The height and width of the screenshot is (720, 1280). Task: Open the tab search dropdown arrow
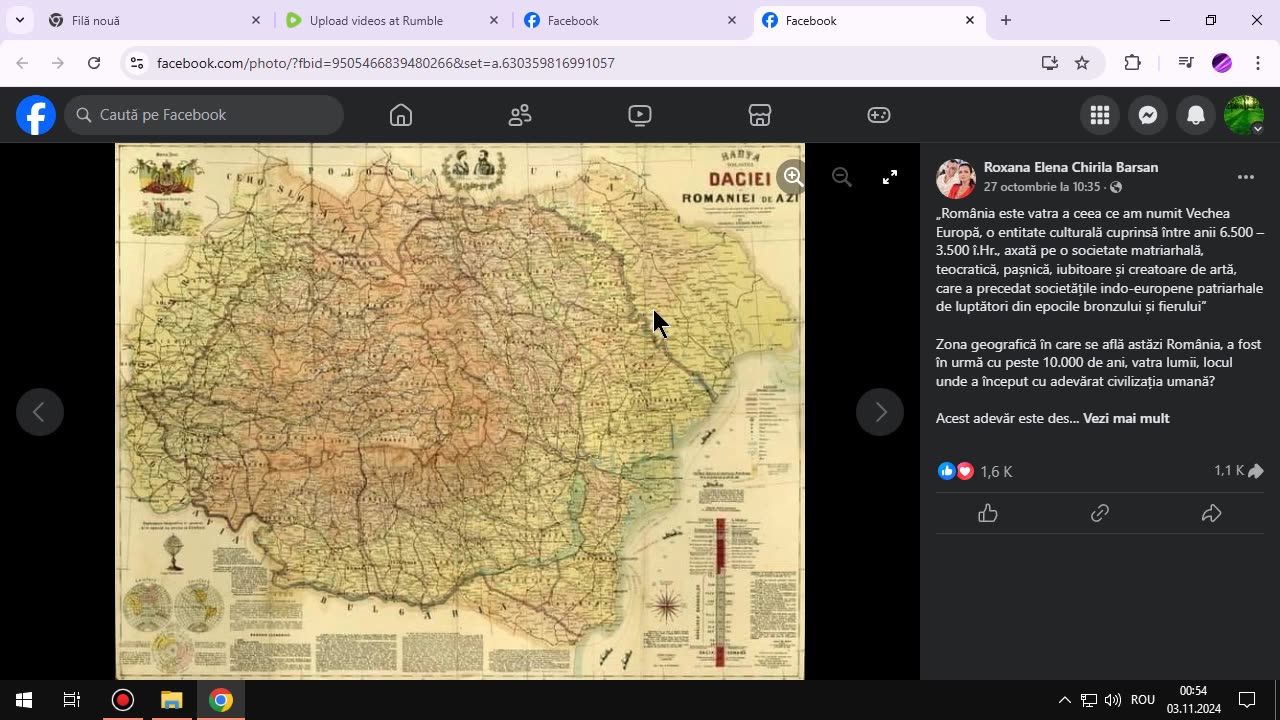pos(19,20)
